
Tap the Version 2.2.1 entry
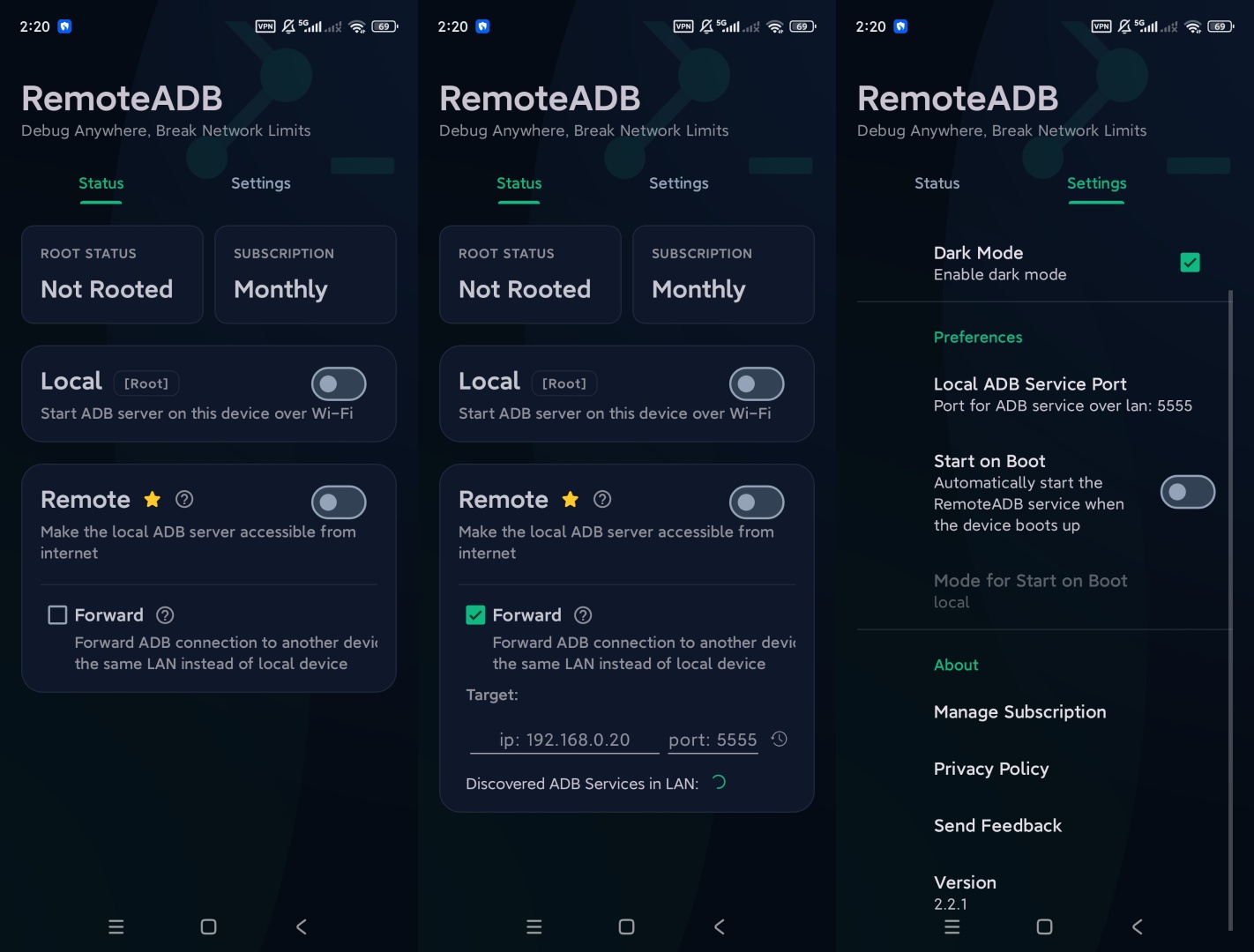click(x=966, y=892)
